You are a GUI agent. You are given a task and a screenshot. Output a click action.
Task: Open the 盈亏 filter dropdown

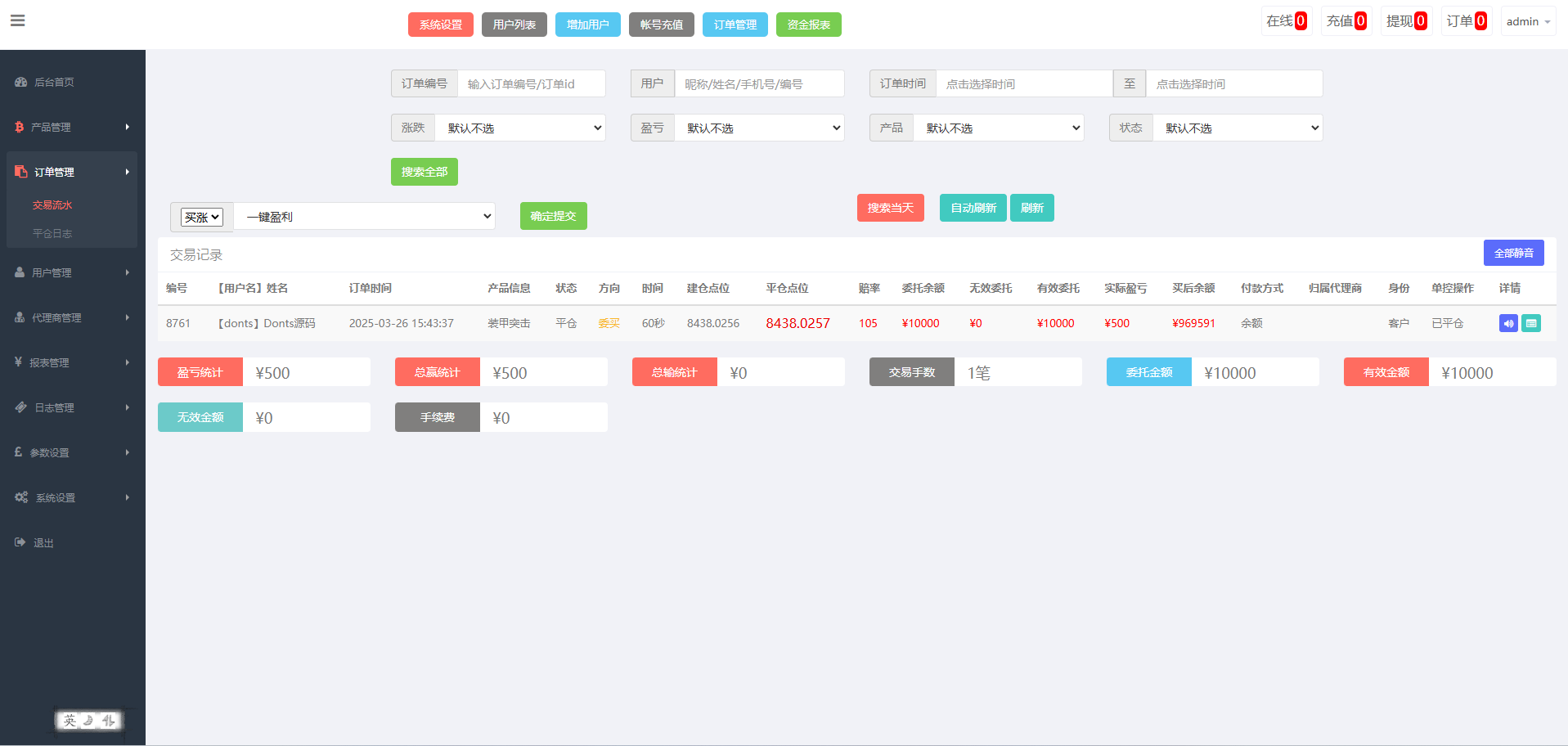759,128
